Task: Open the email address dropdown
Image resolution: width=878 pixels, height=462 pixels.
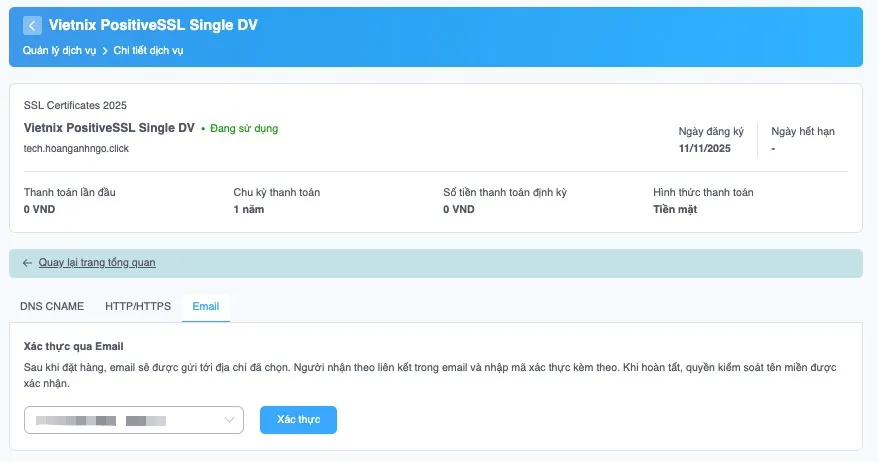Action: point(134,420)
